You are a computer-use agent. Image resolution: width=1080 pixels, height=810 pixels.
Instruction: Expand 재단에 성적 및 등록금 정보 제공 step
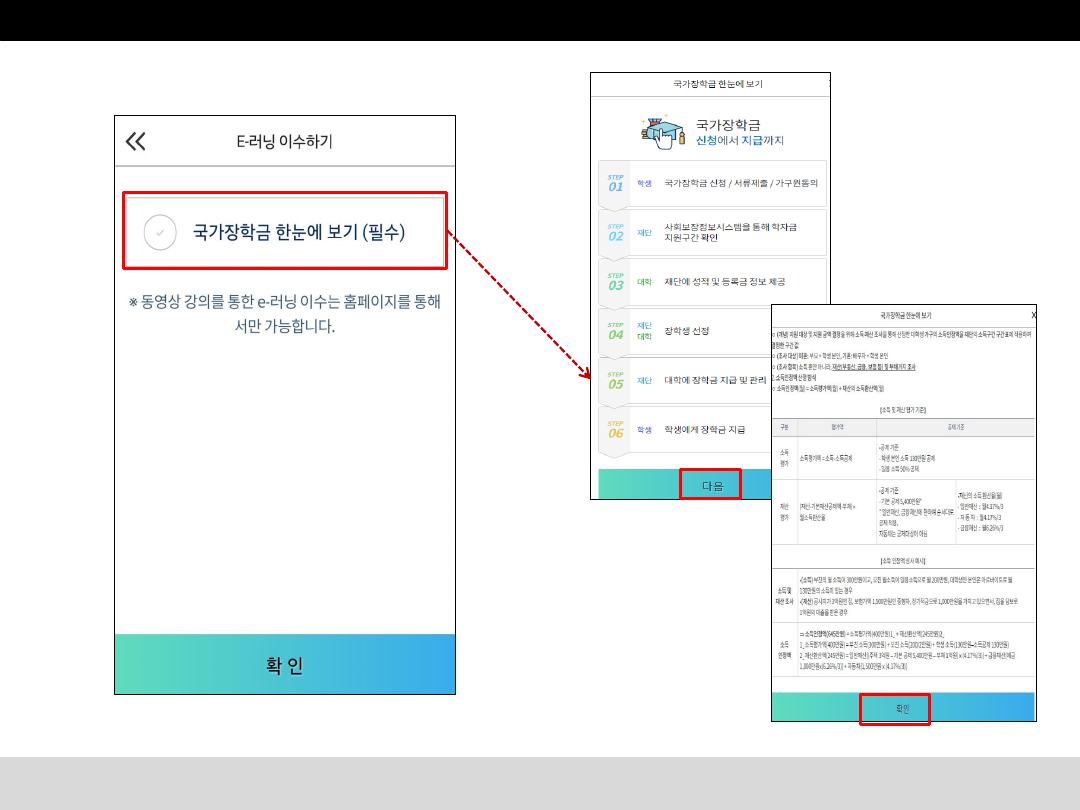tap(725, 282)
